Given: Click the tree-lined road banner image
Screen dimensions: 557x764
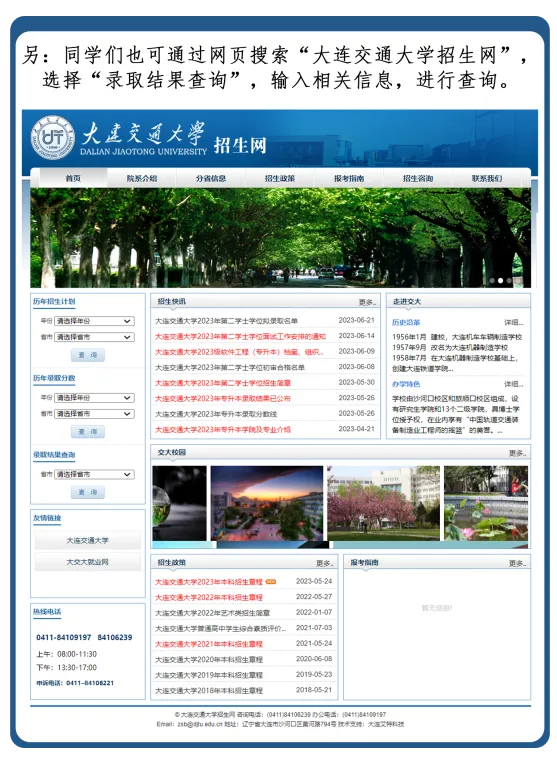Looking at the screenshot, I should [x=280, y=238].
